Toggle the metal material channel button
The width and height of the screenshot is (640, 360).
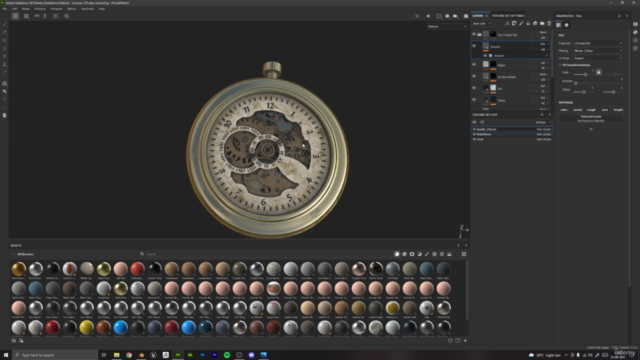click(578, 110)
